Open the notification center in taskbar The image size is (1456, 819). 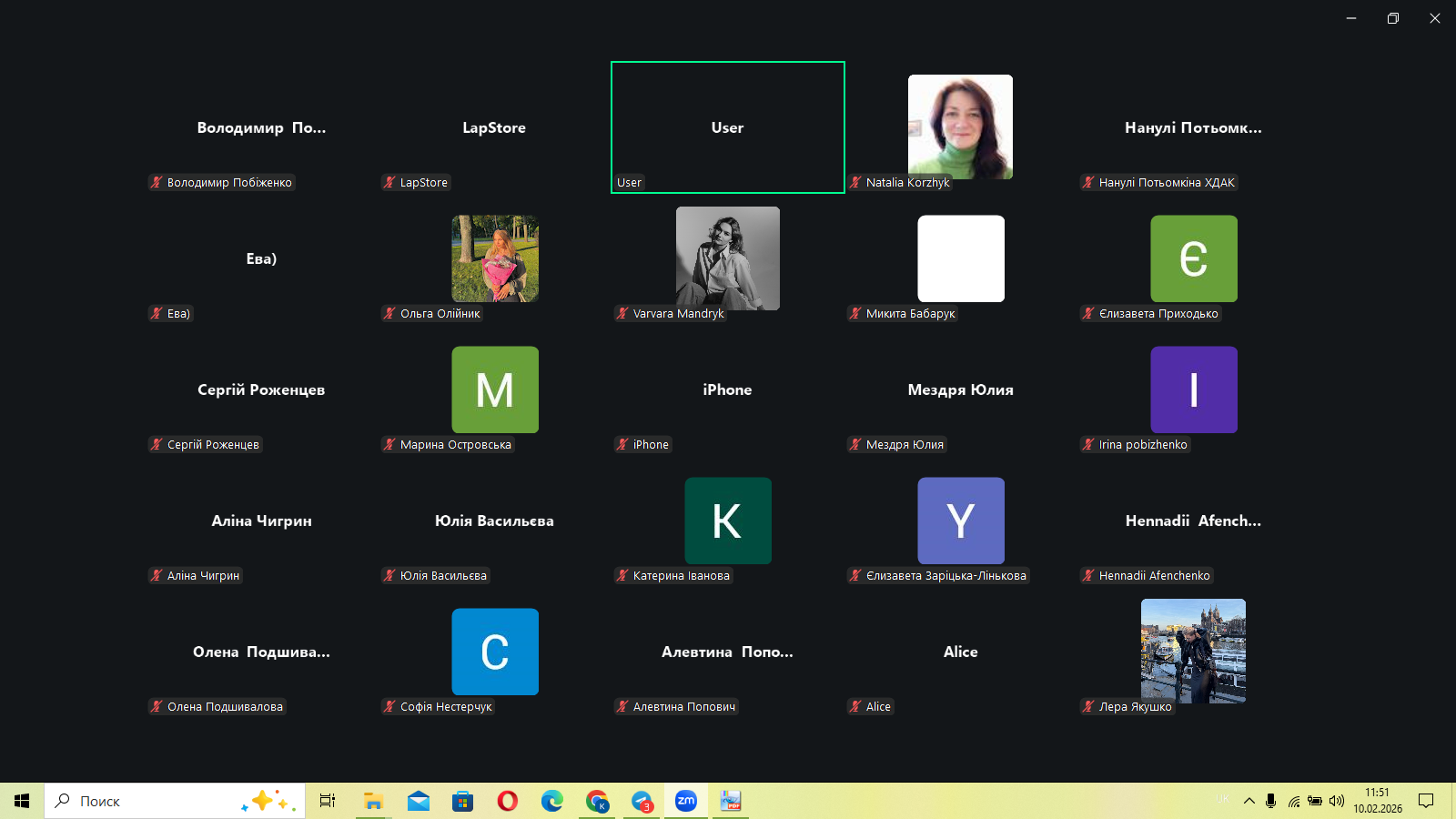coord(1426,801)
